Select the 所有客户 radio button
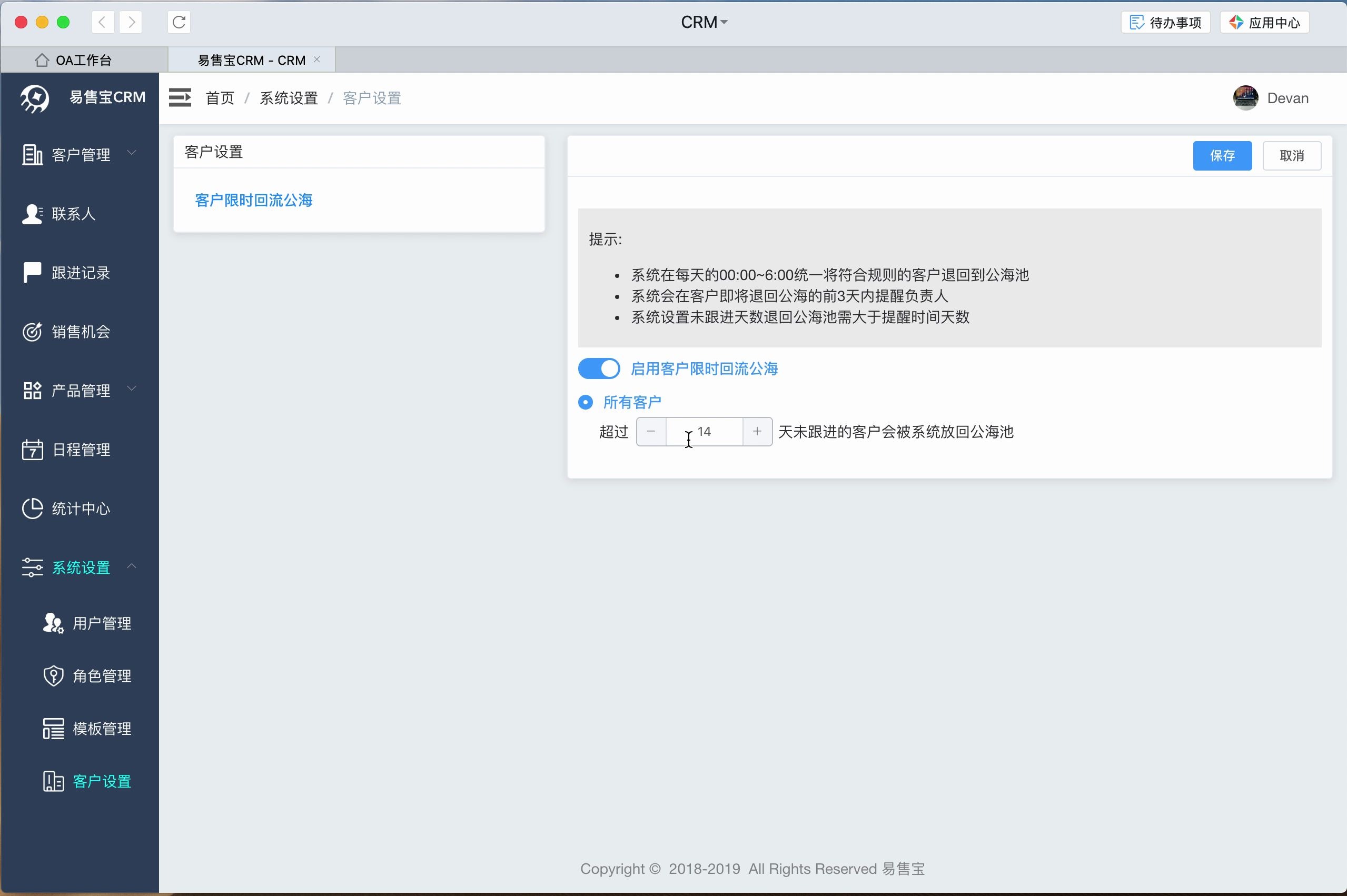The width and height of the screenshot is (1347, 896). (585, 402)
